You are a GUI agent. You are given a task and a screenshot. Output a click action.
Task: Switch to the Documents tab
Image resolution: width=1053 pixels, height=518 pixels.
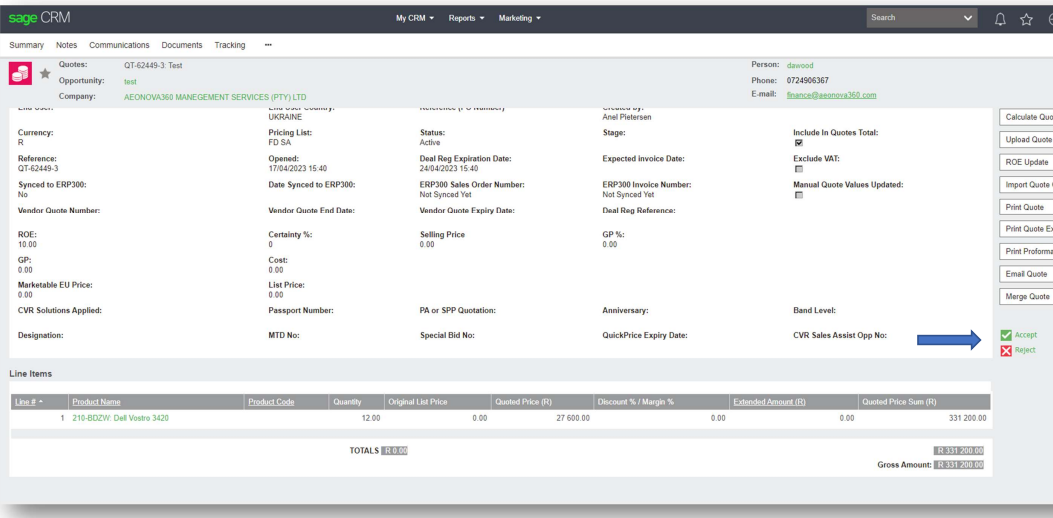tap(181, 45)
